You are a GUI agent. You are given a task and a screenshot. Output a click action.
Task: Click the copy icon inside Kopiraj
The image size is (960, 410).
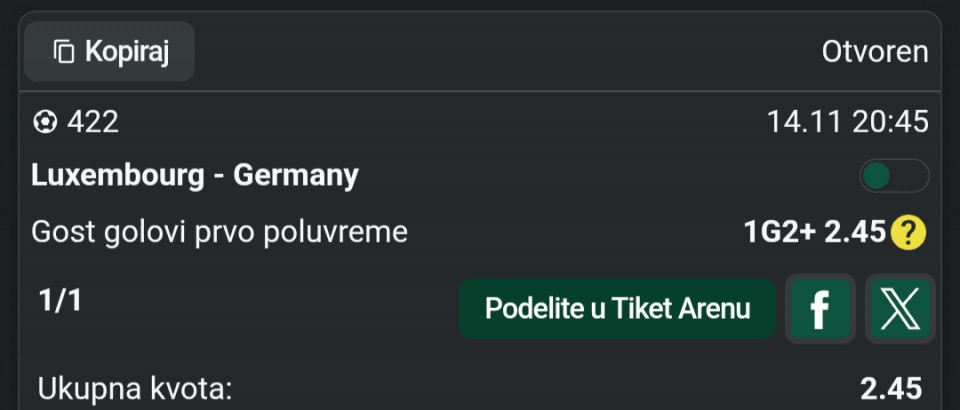(x=65, y=51)
